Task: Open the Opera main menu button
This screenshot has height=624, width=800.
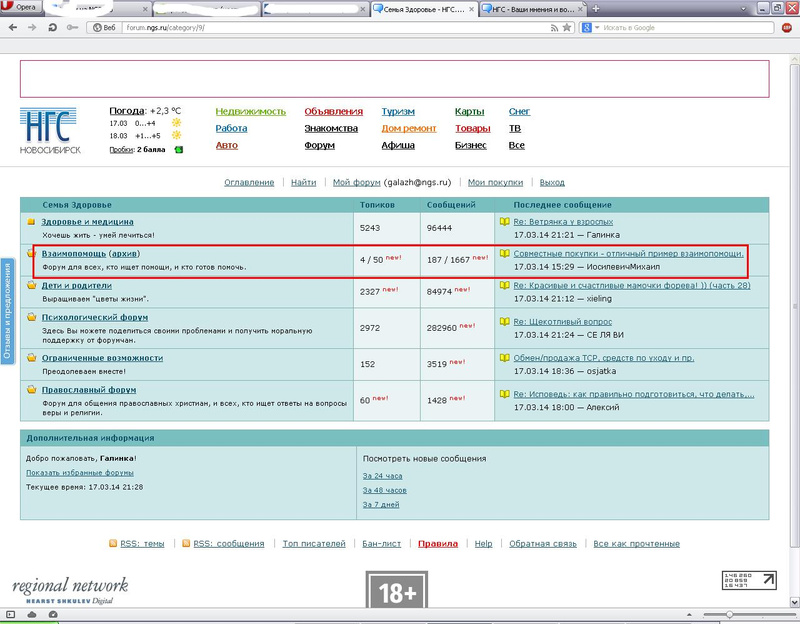Action: [x=20, y=8]
